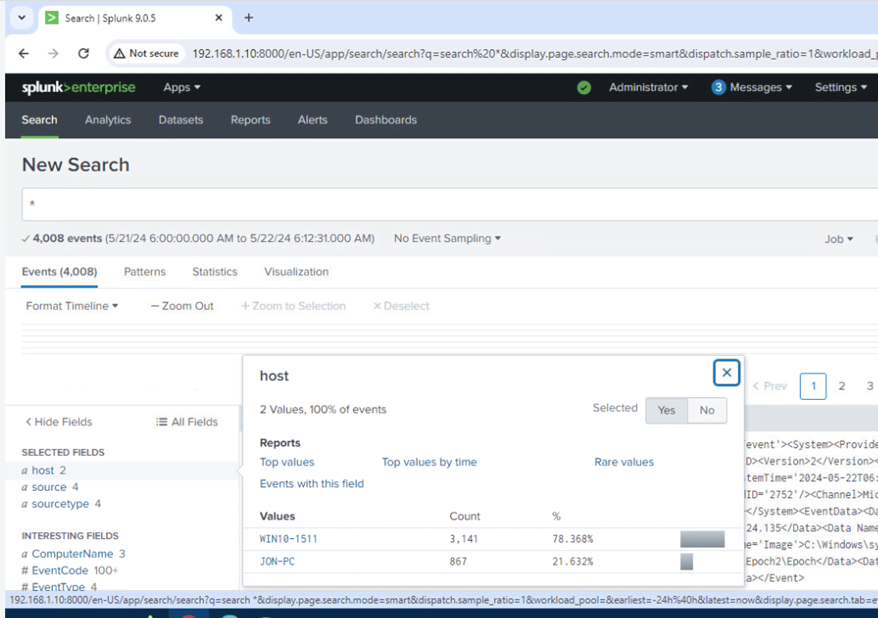
Task: Filter by host value JON-PC
Action: pyautogui.click(x=277, y=561)
